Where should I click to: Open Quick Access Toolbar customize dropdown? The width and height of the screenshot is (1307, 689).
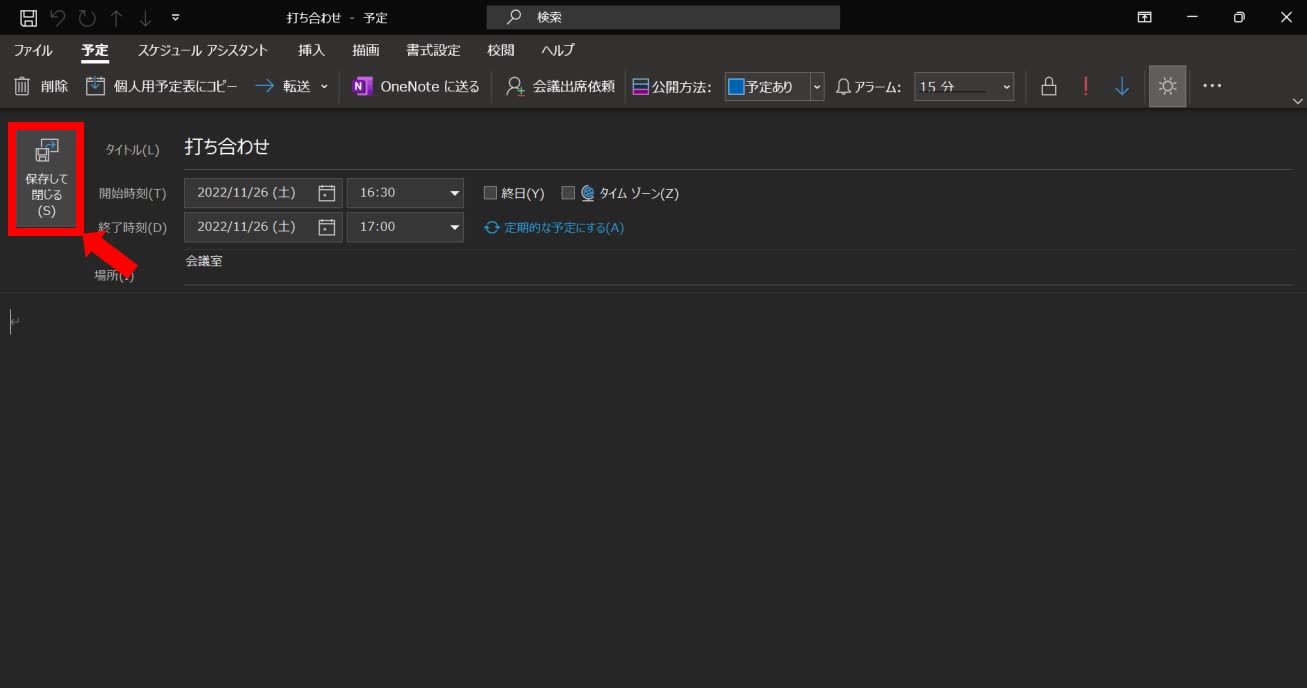176,17
